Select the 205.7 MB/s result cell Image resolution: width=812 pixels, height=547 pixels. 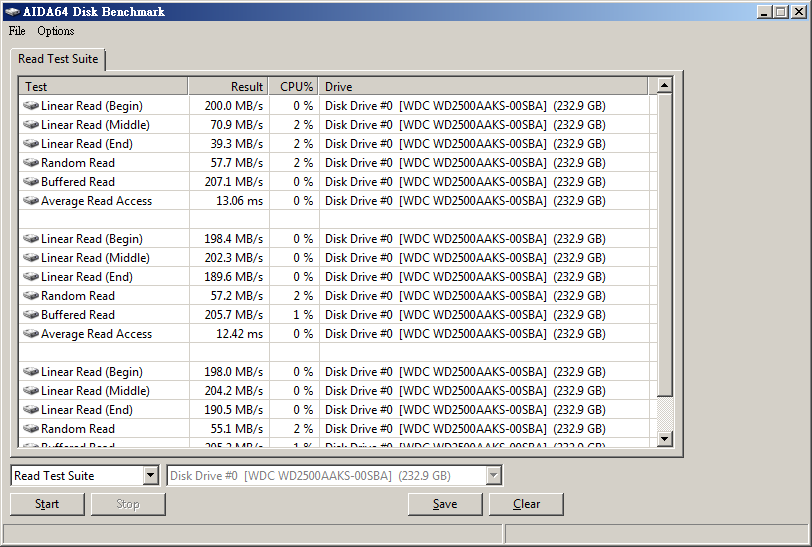tap(228, 314)
